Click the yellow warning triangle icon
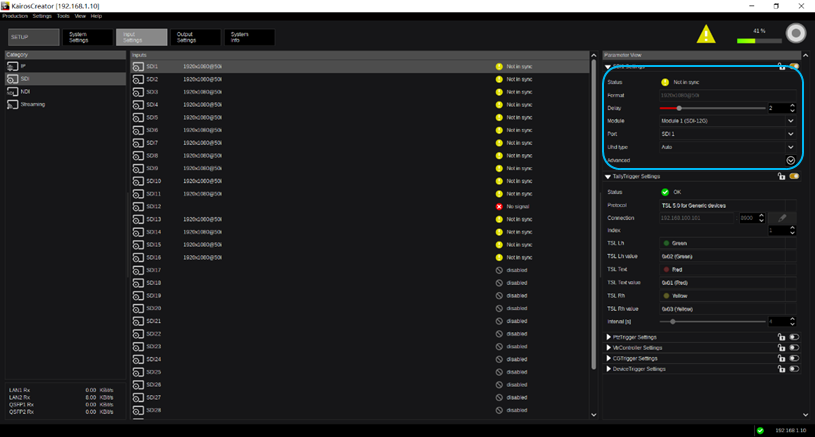Screen dimensions: 815x437 [x=706, y=35]
